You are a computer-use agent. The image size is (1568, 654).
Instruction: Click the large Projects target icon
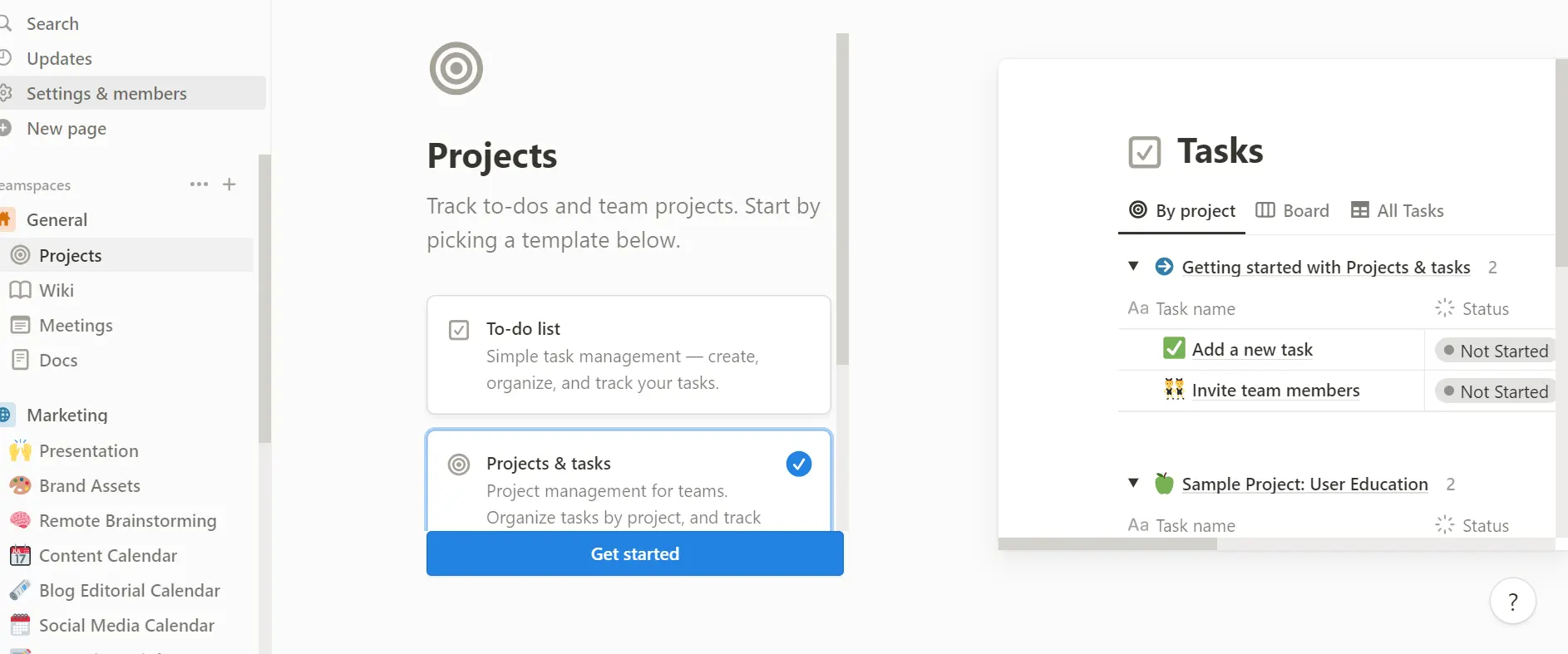[456, 68]
